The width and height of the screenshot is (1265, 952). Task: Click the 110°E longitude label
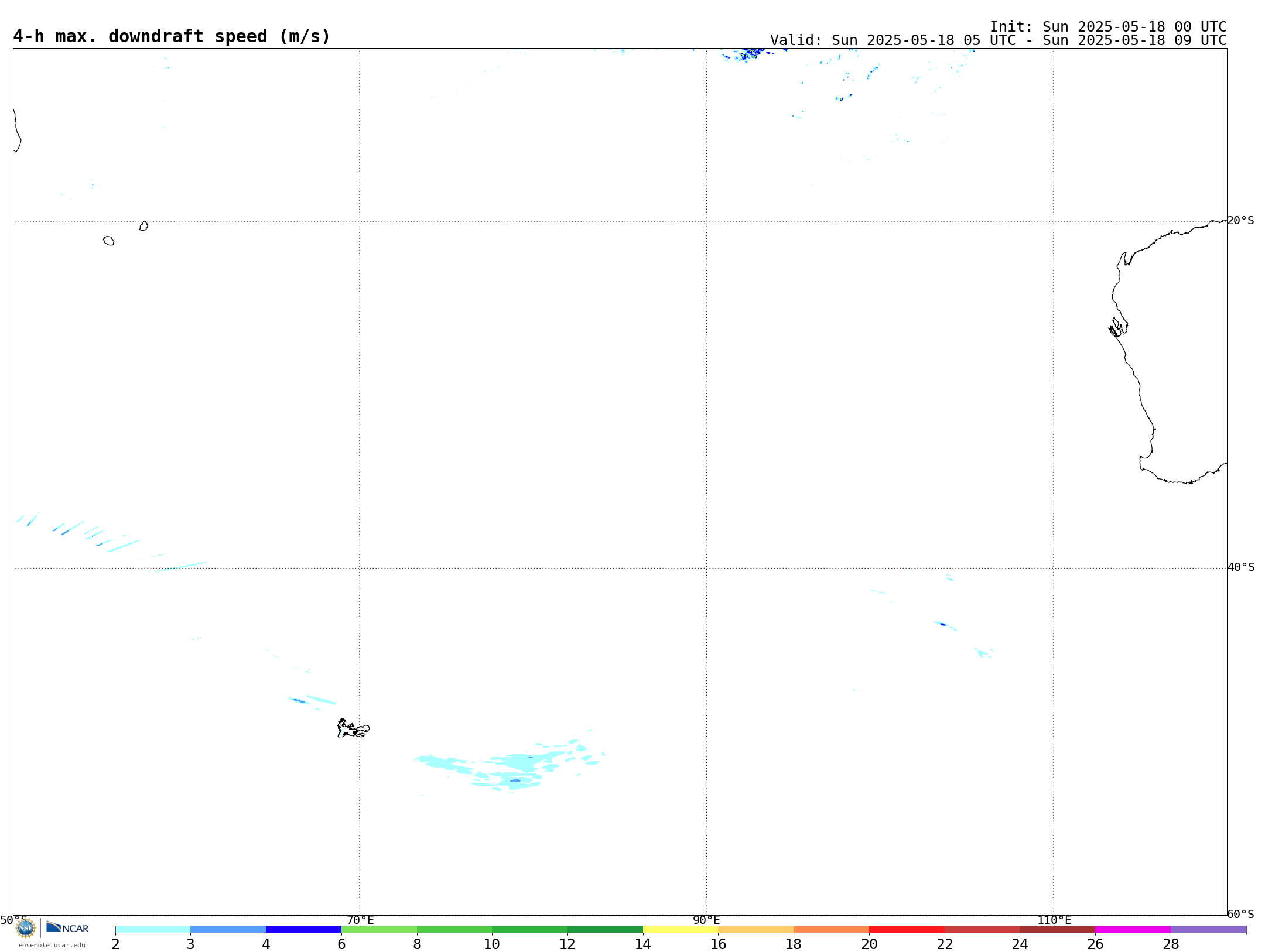pos(1054,920)
